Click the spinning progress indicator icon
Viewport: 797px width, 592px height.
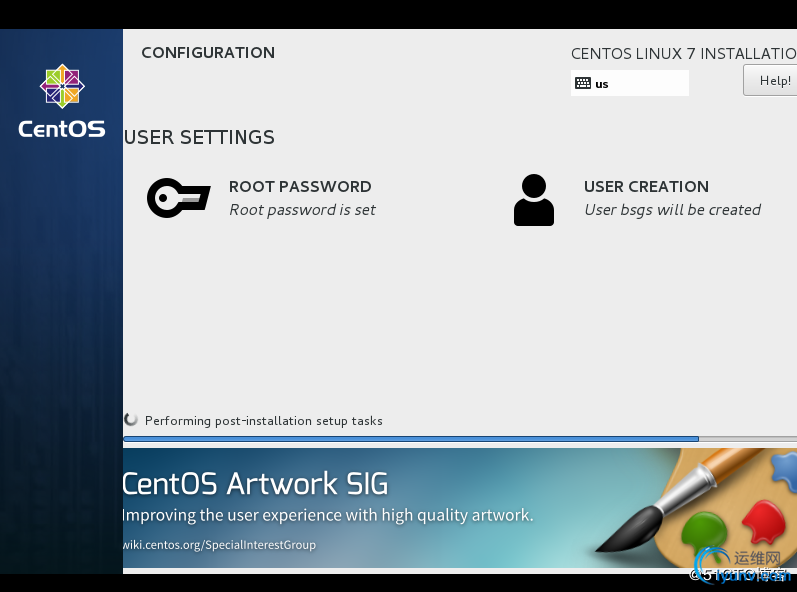pos(131,419)
